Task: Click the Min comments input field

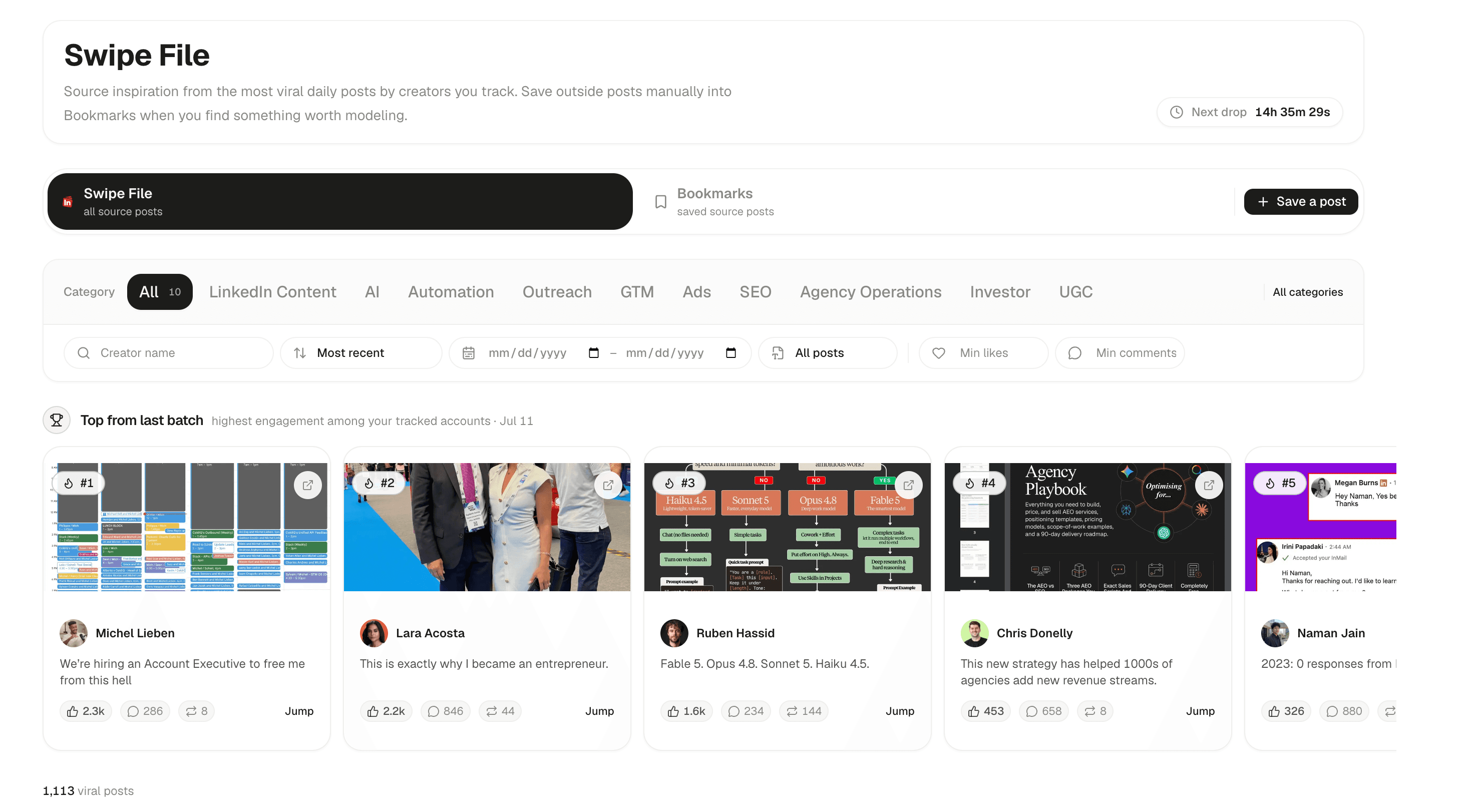Action: pos(1120,352)
